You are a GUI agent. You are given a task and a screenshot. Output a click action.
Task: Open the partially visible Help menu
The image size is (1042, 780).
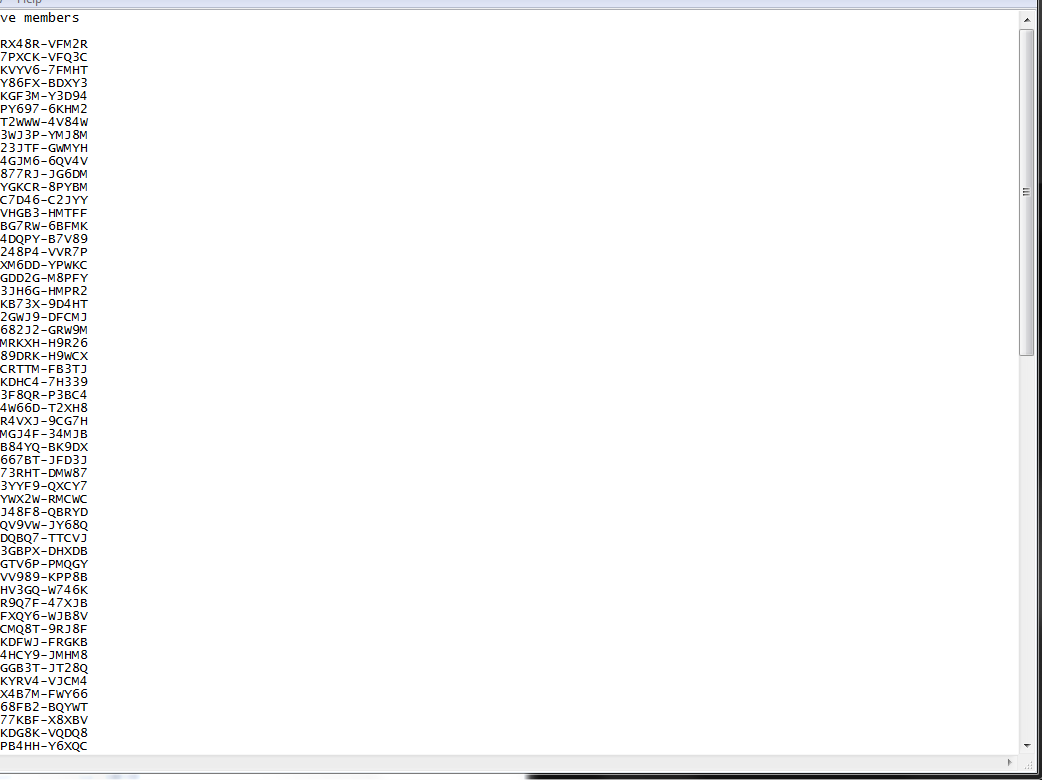tap(29, 3)
